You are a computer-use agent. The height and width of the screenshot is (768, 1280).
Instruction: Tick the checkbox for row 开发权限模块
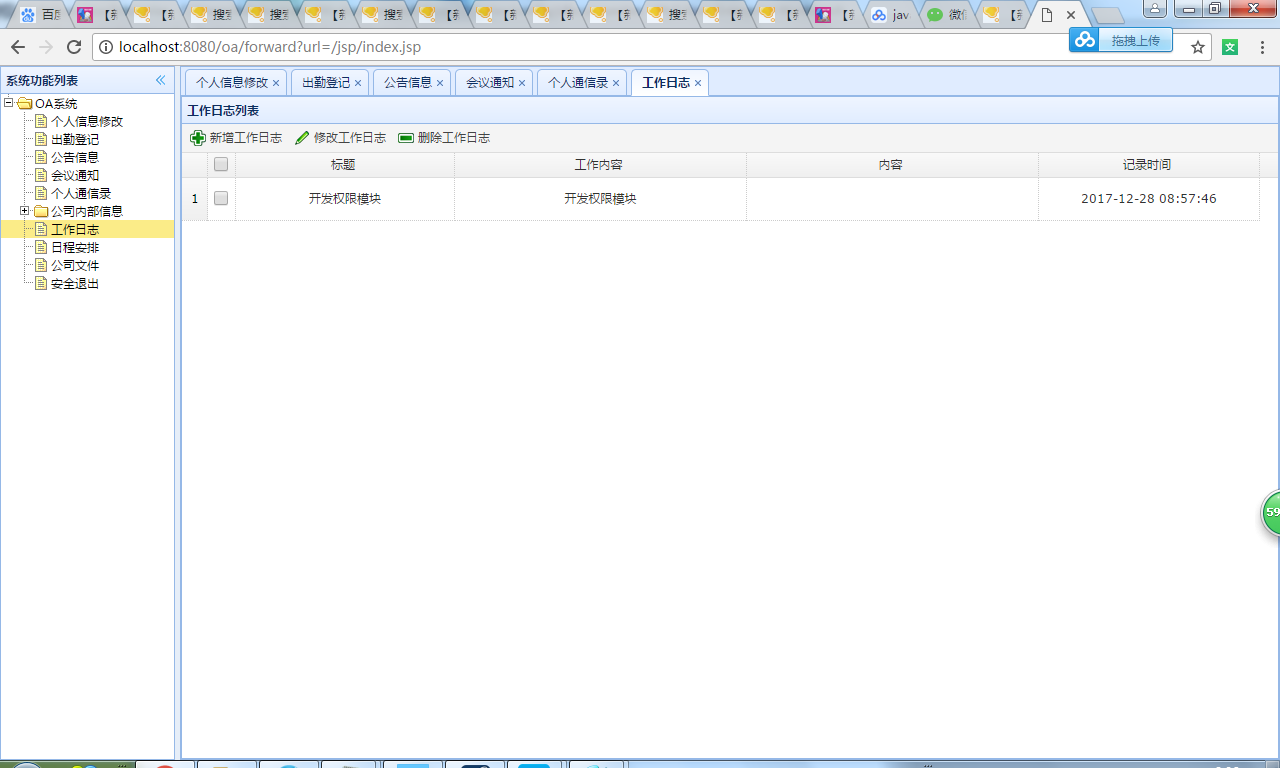tap(220, 198)
